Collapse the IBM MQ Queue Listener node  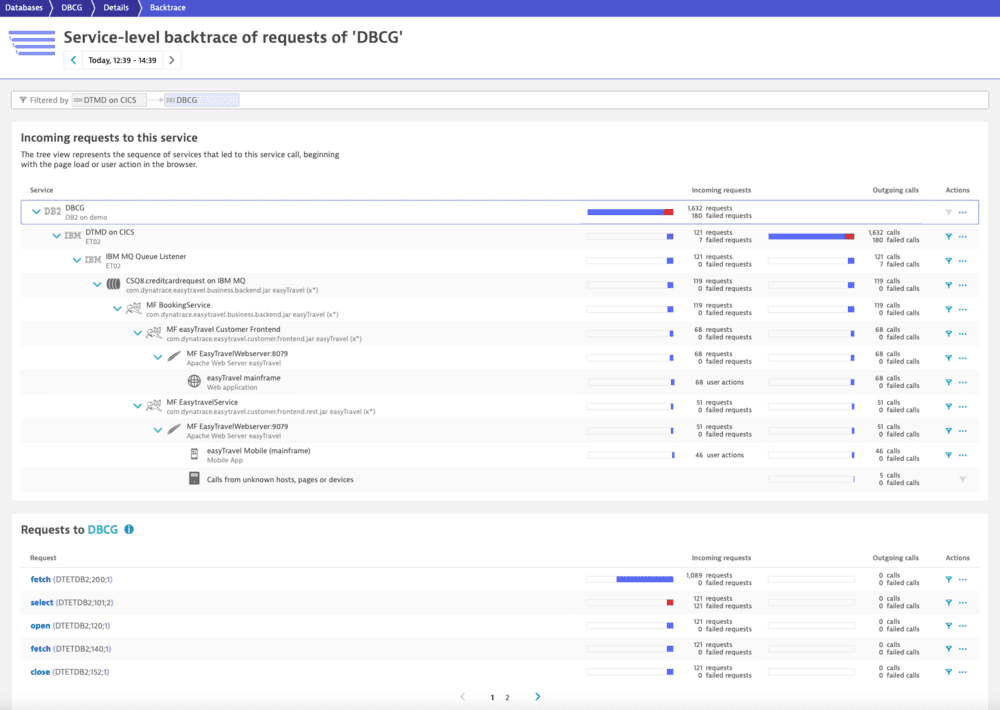(77, 260)
